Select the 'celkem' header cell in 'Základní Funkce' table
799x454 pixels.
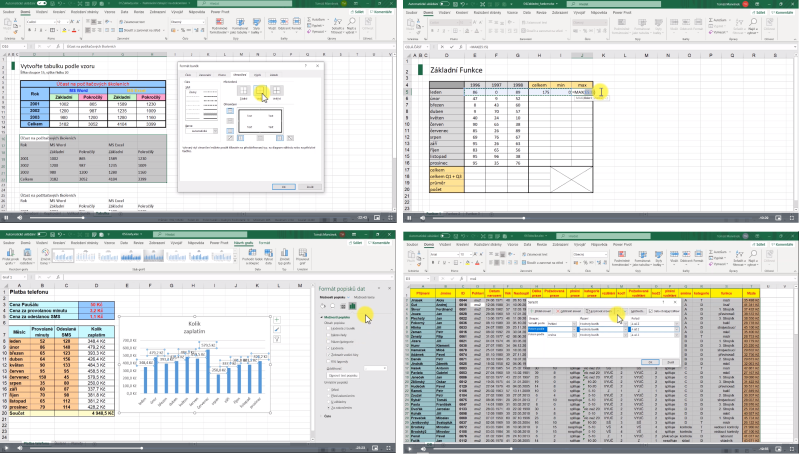coord(539,85)
